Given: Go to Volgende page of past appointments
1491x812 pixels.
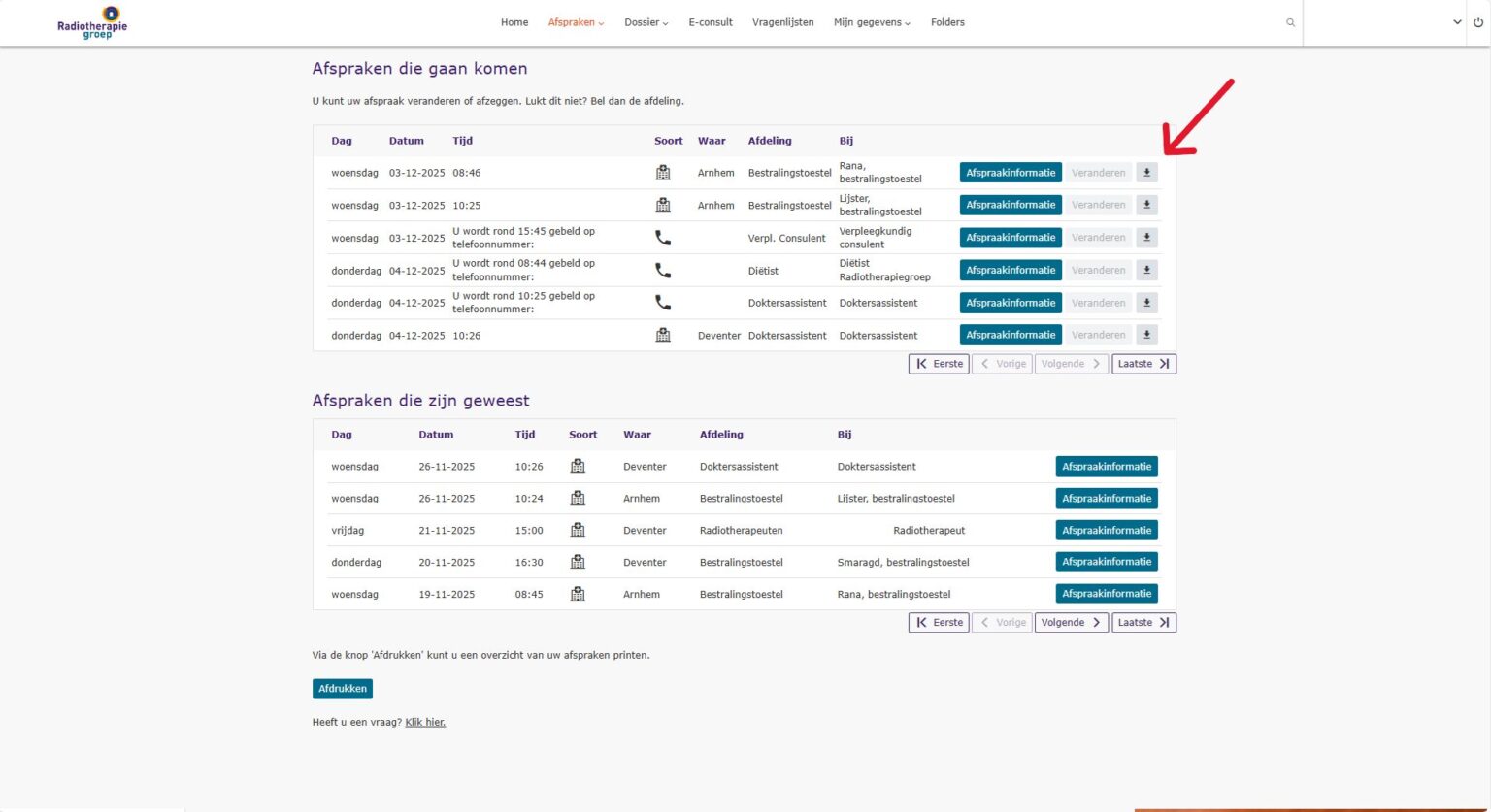Looking at the screenshot, I should click(1072, 623).
